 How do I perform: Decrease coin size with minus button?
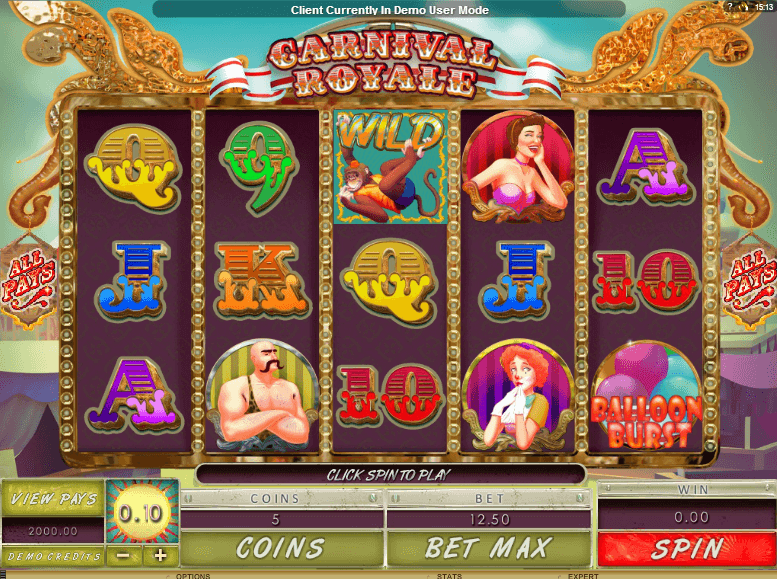[x=124, y=555]
